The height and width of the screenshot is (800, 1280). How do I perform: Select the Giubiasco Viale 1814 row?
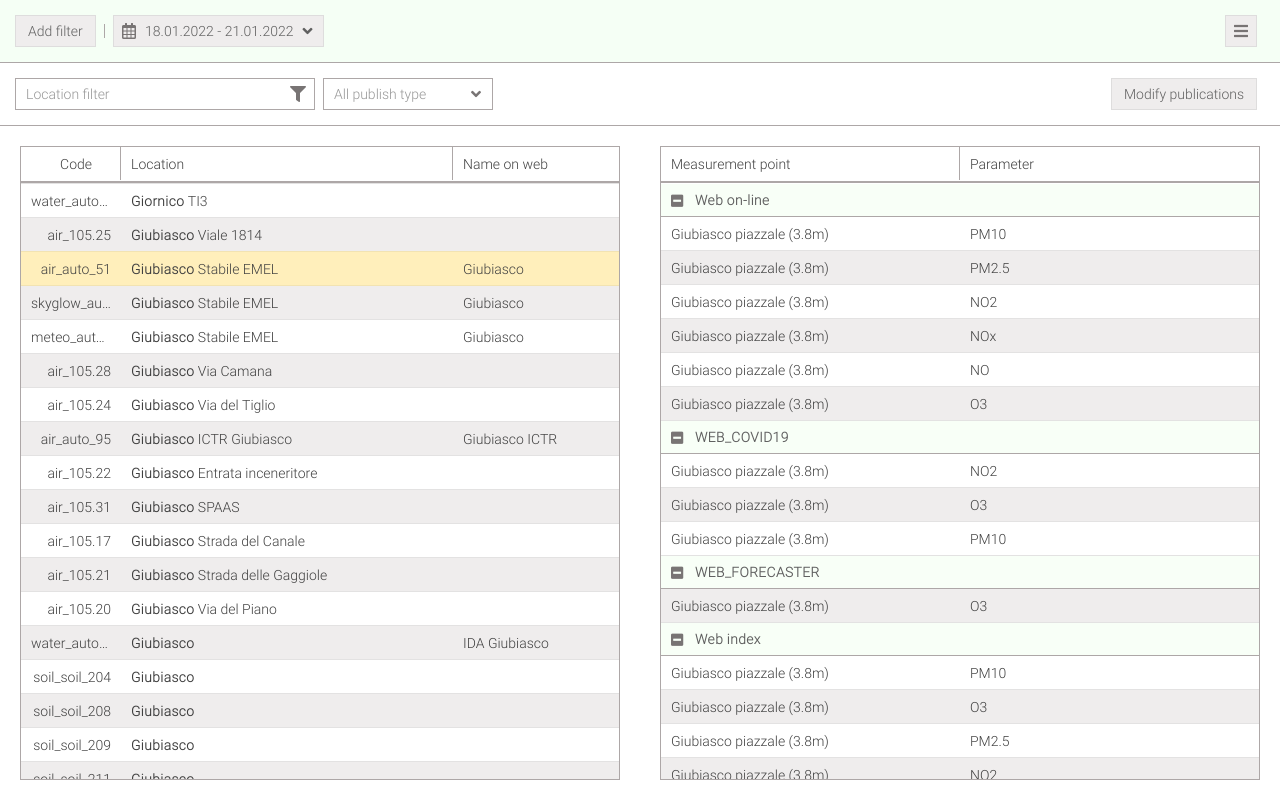click(x=320, y=235)
